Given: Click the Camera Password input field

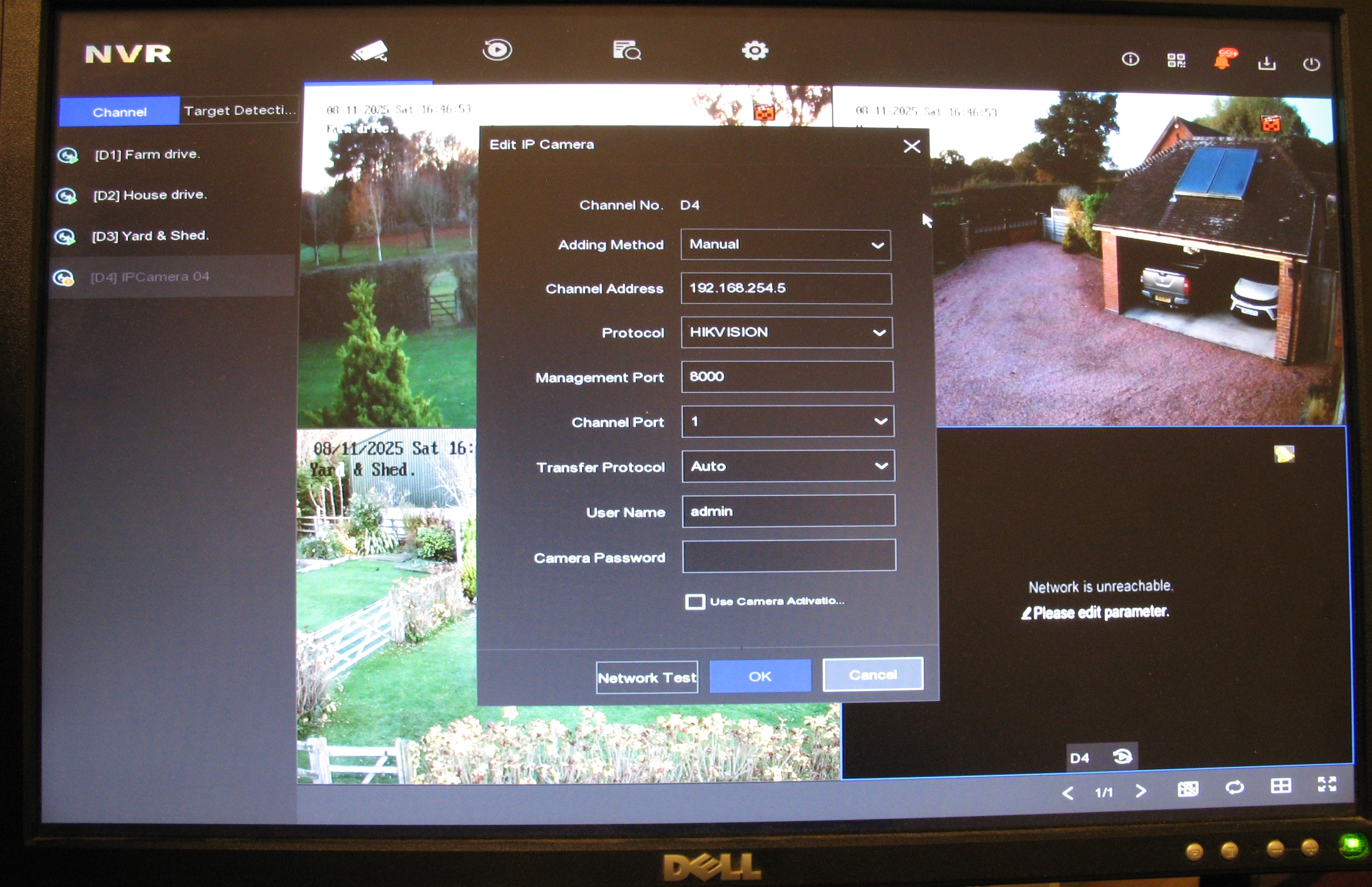Looking at the screenshot, I should point(789,556).
